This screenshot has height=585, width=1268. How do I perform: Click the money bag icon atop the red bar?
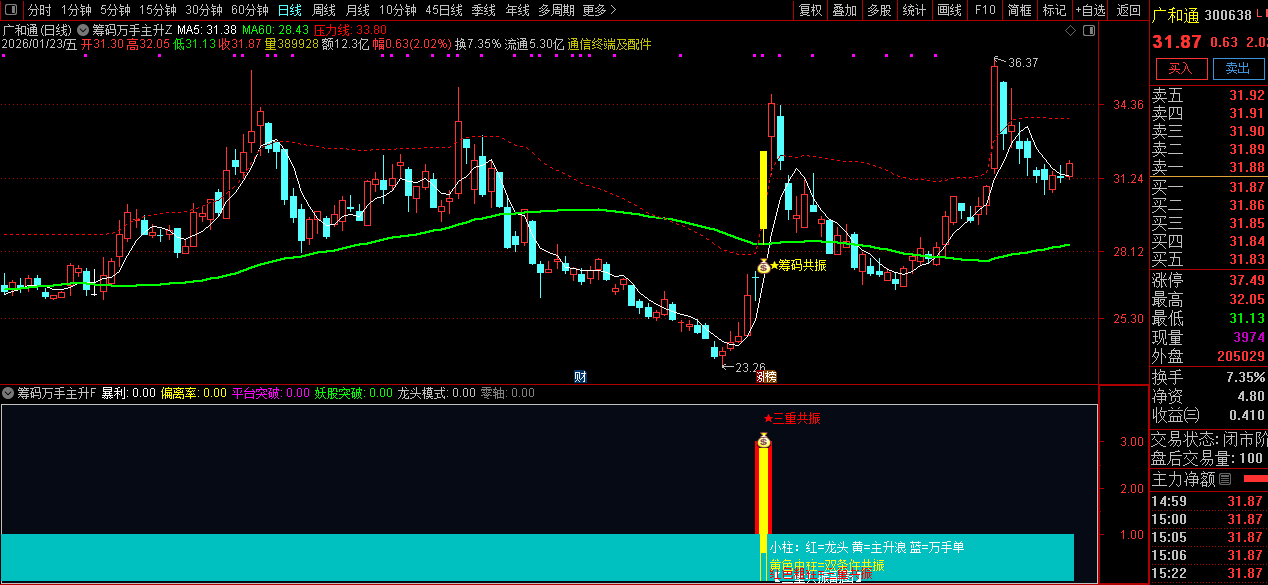[764, 439]
